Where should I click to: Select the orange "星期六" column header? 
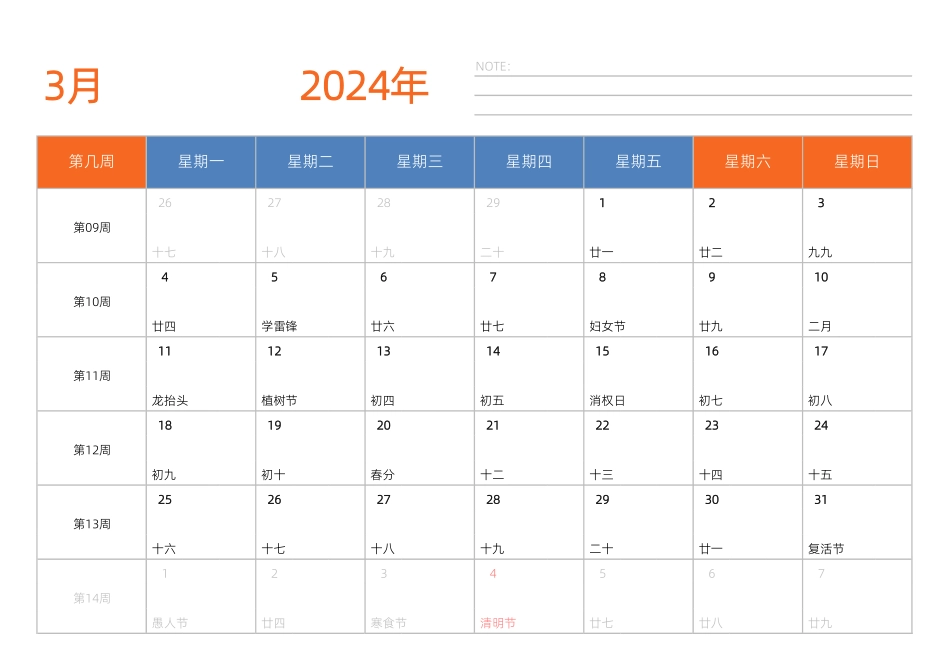click(748, 162)
